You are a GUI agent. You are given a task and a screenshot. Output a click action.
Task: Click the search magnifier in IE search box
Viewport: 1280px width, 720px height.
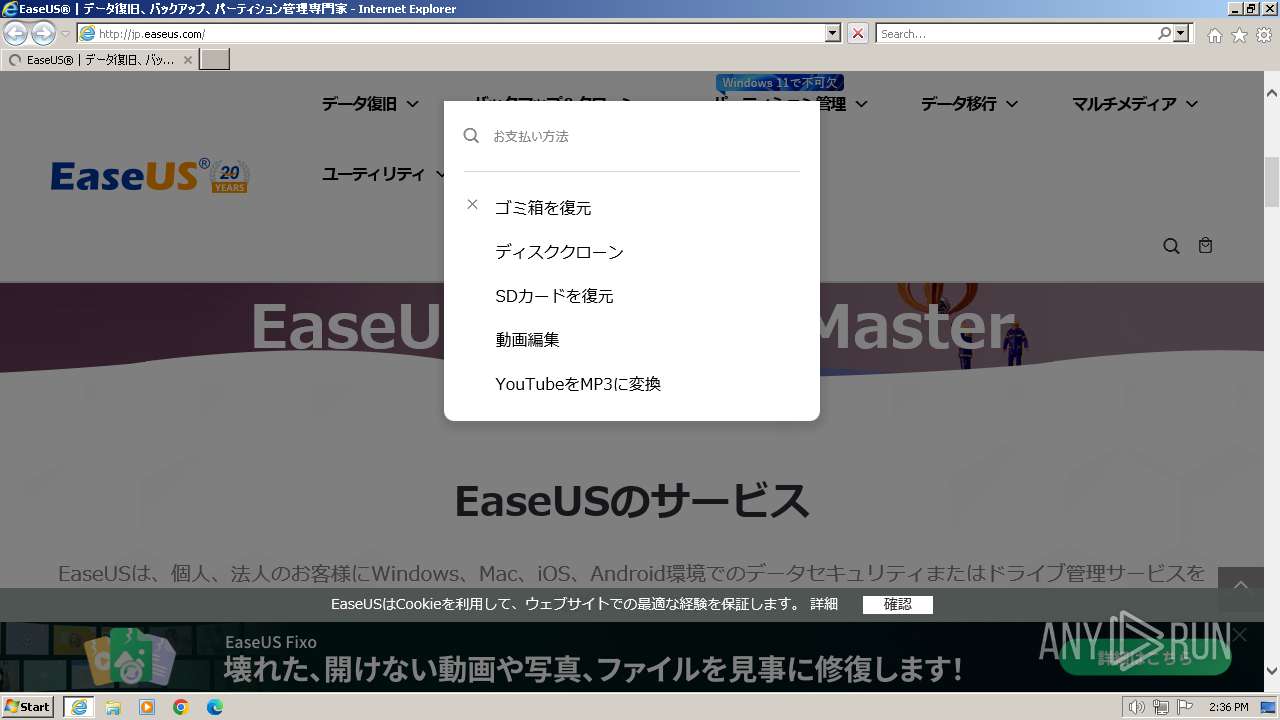1164,33
